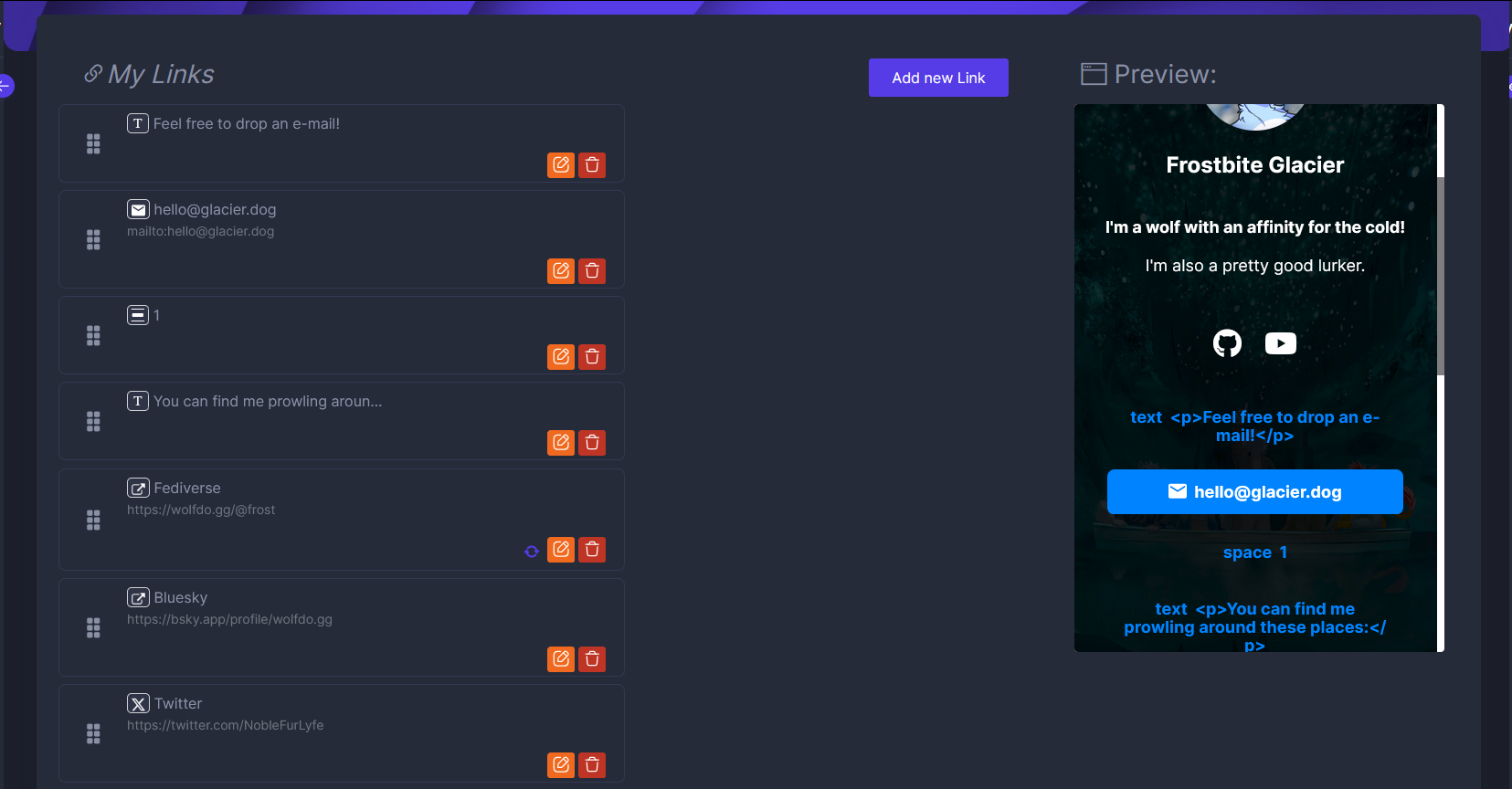This screenshot has height=789, width=1512.
Task: Grab the drag handle of the Bluesky row
Action: tap(93, 627)
